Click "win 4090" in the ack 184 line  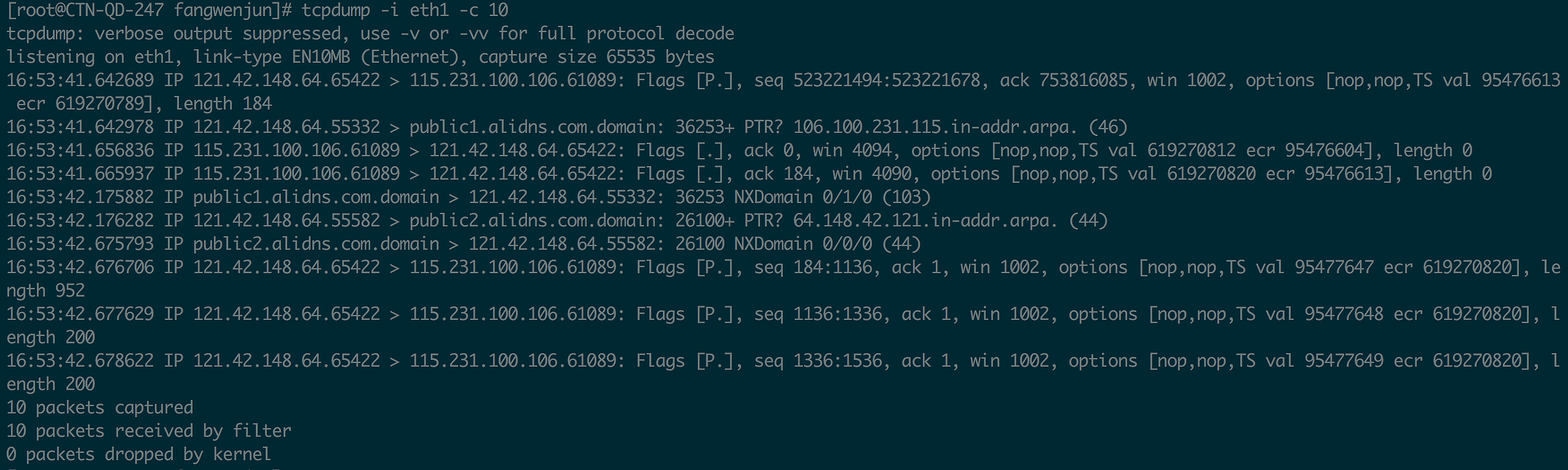[x=872, y=173]
